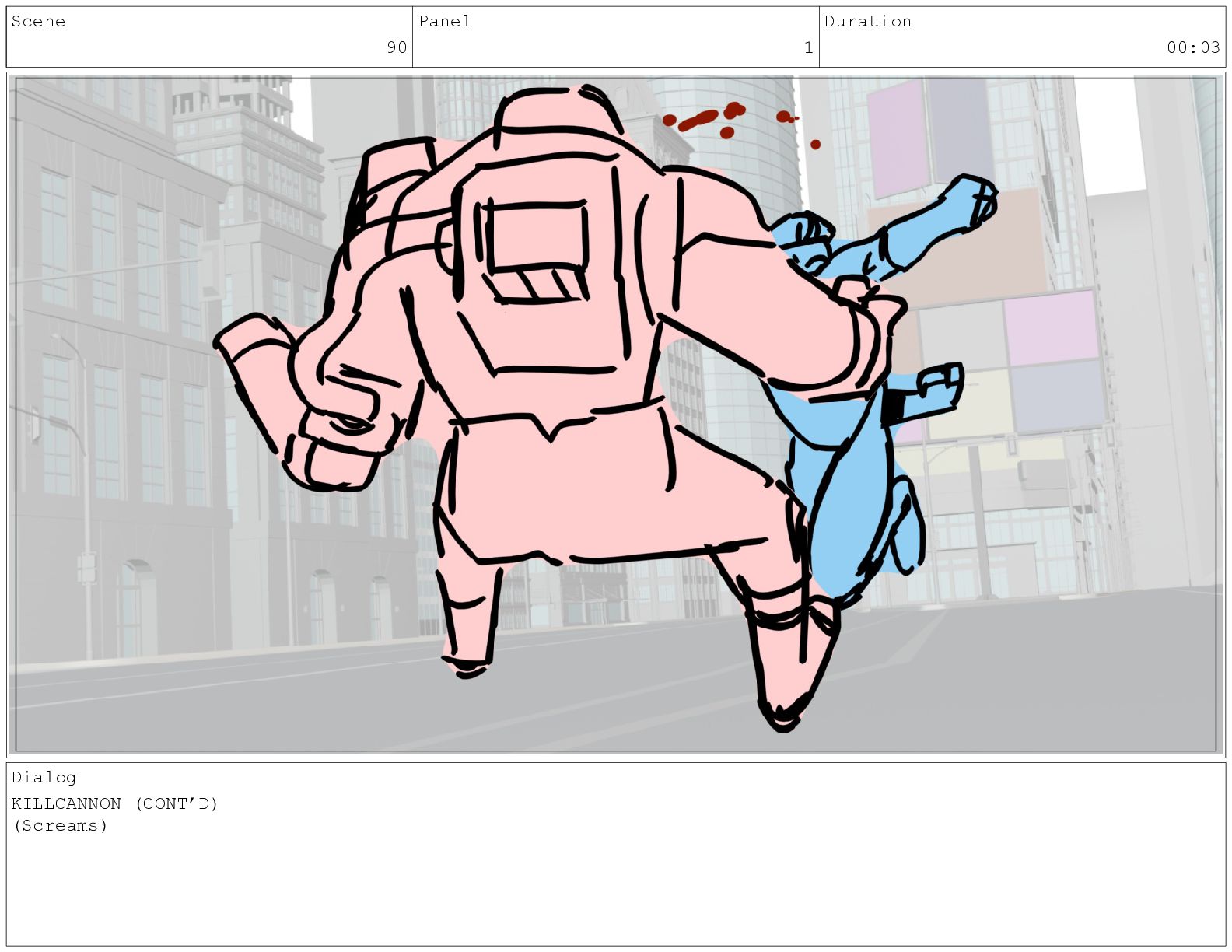
Task: Click the Scene header label
Action: click(x=38, y=22)
